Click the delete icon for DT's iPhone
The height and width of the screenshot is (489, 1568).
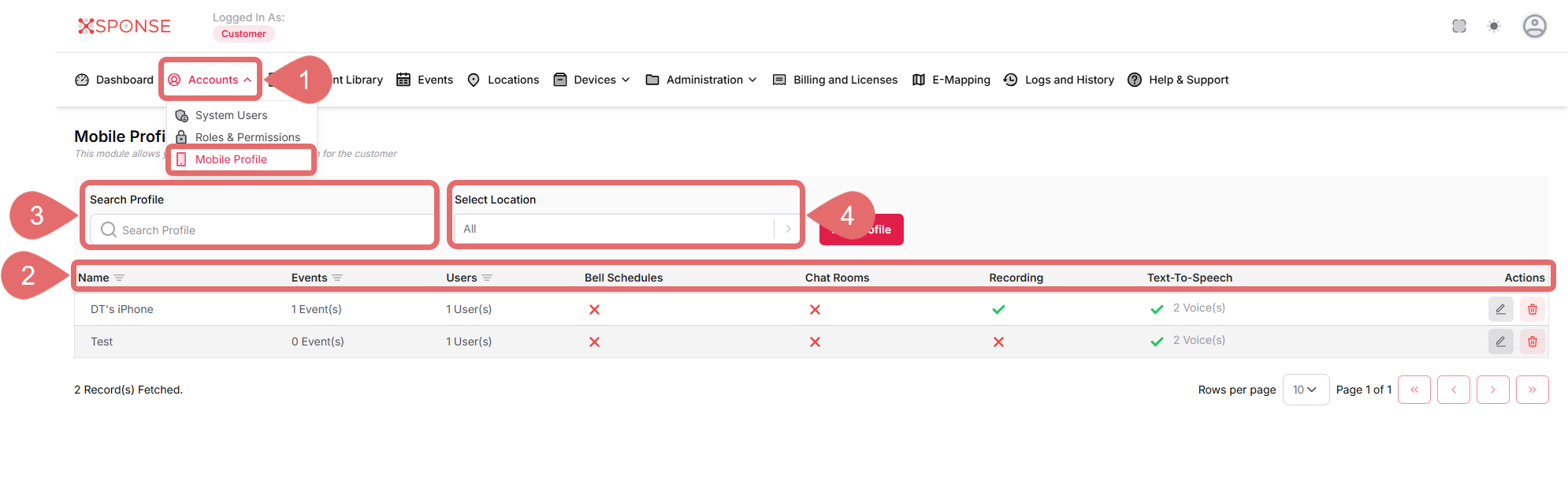tap(1532, 309)
